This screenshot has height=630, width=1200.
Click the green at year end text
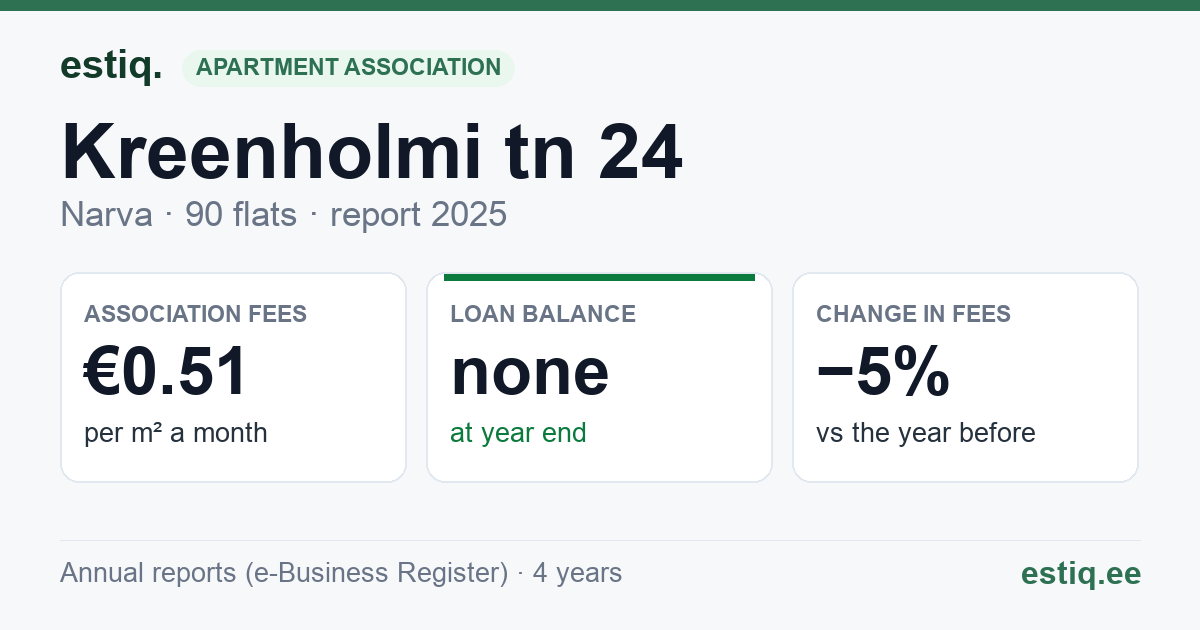click(518, 433)
